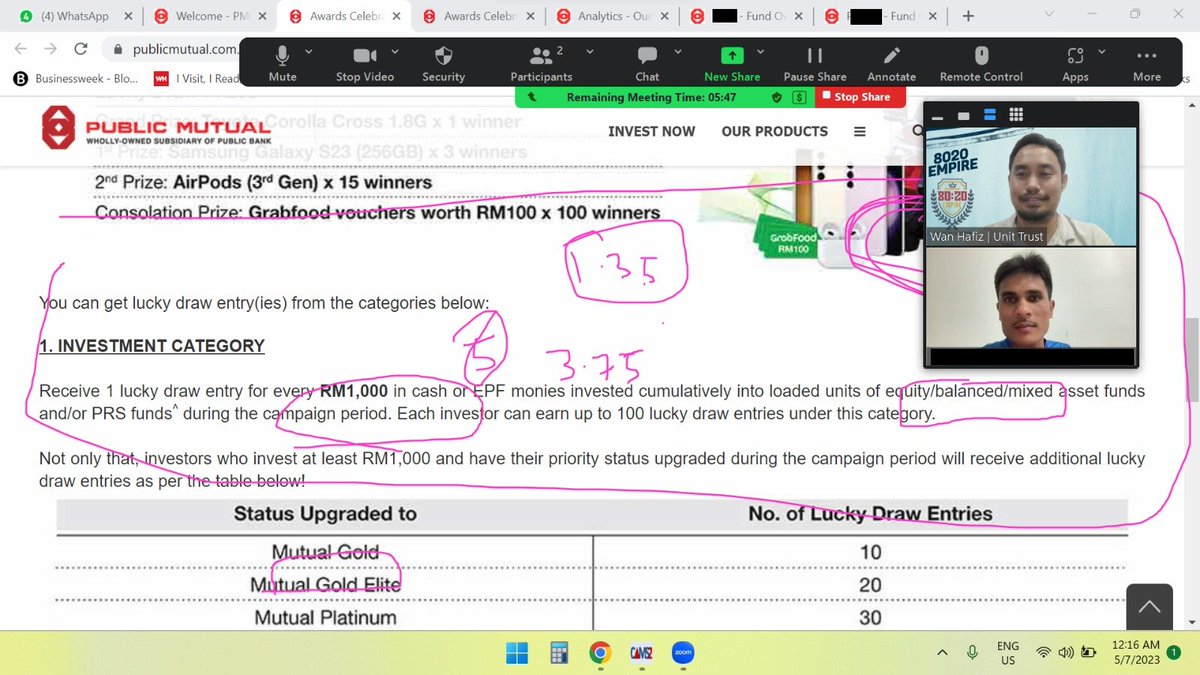Click the 'Status Upgraded to' column header
The width and height of the screenshot is (1200, 675).
click(325, 514)
